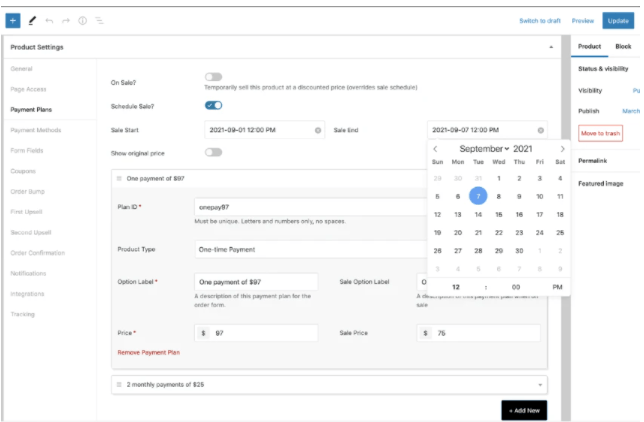Open the document details info icon

tap(82, 20)
